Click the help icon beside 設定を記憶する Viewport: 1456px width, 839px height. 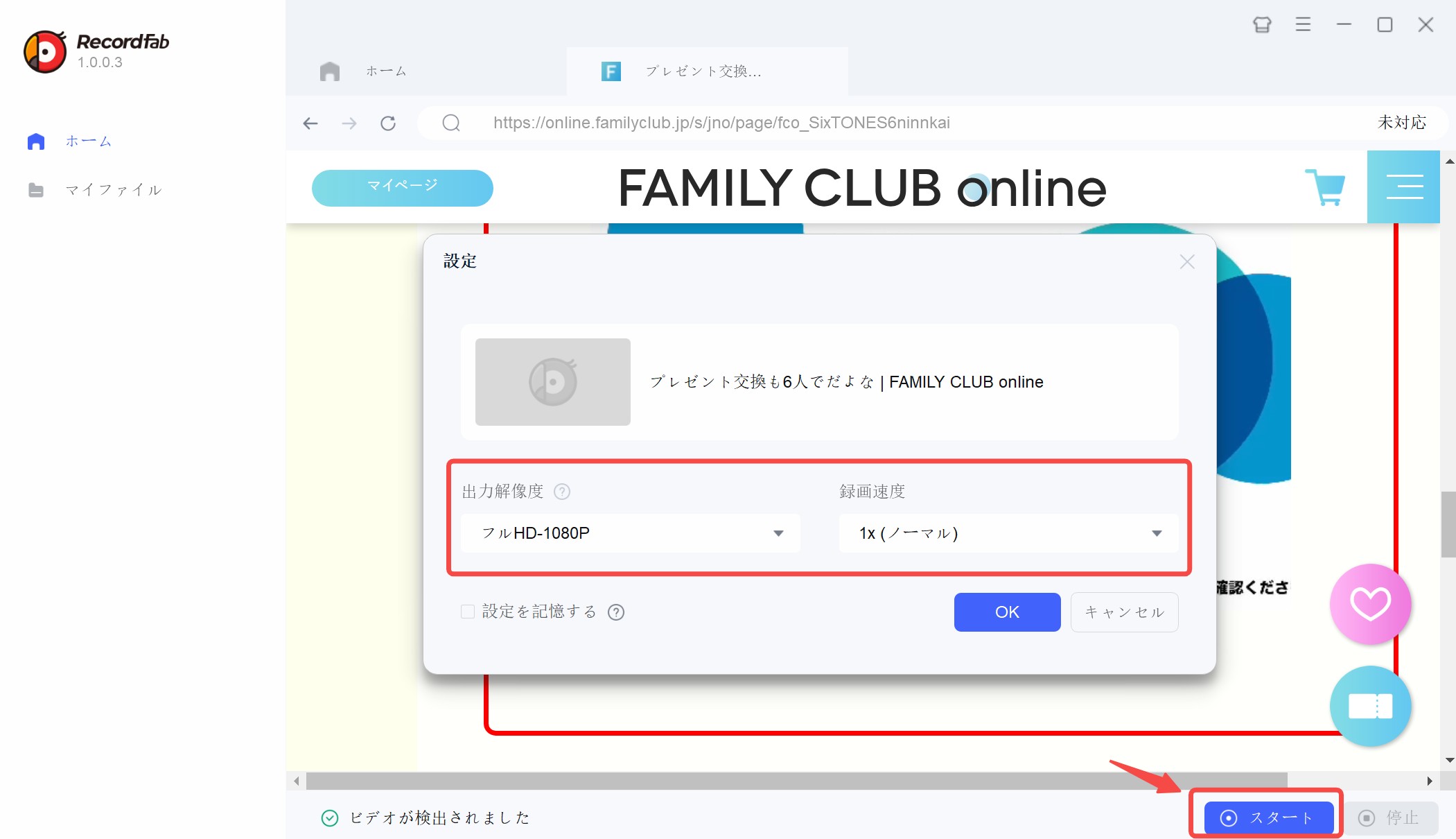[616, 612]
